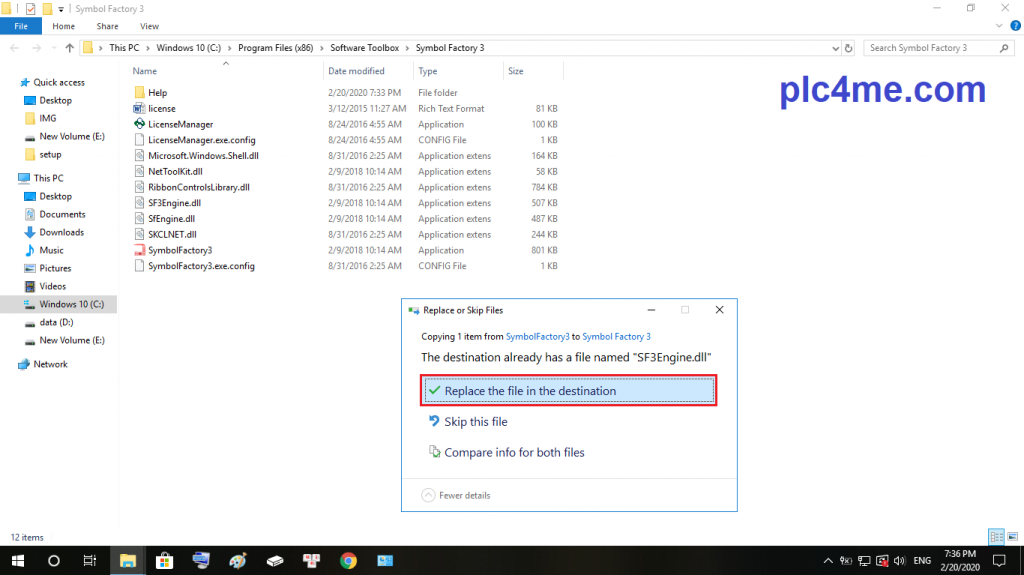Choose Replace the file in the destination
Image resolution: width=1024 pixels, height=575 pixels.
click(568, 391)
